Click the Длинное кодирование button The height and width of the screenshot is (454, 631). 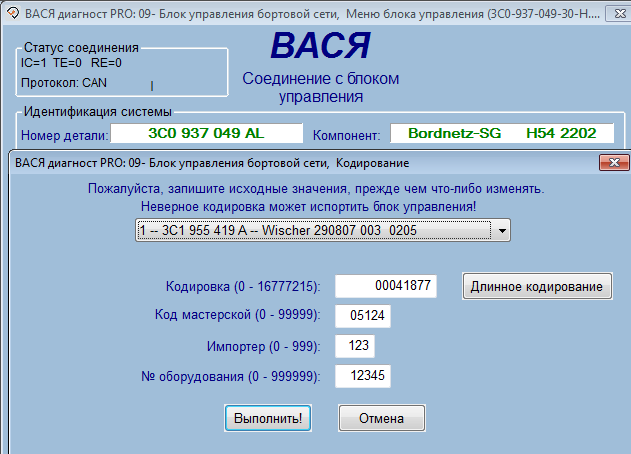[536, 286]
